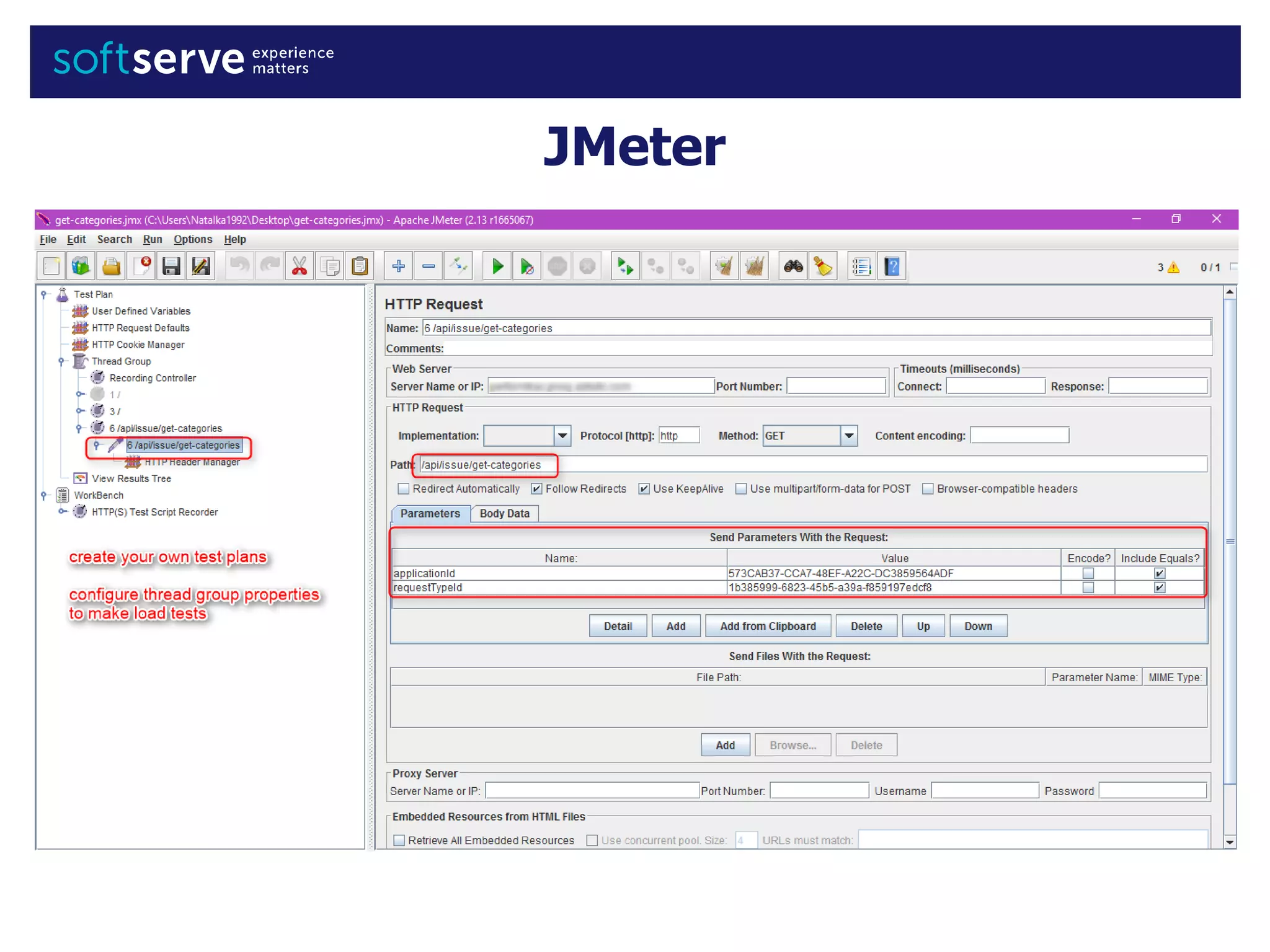Click the New test plan toolbar icon
This screenshot has width=1270, height=952.
pyautogui.click(x=51, y=267)
